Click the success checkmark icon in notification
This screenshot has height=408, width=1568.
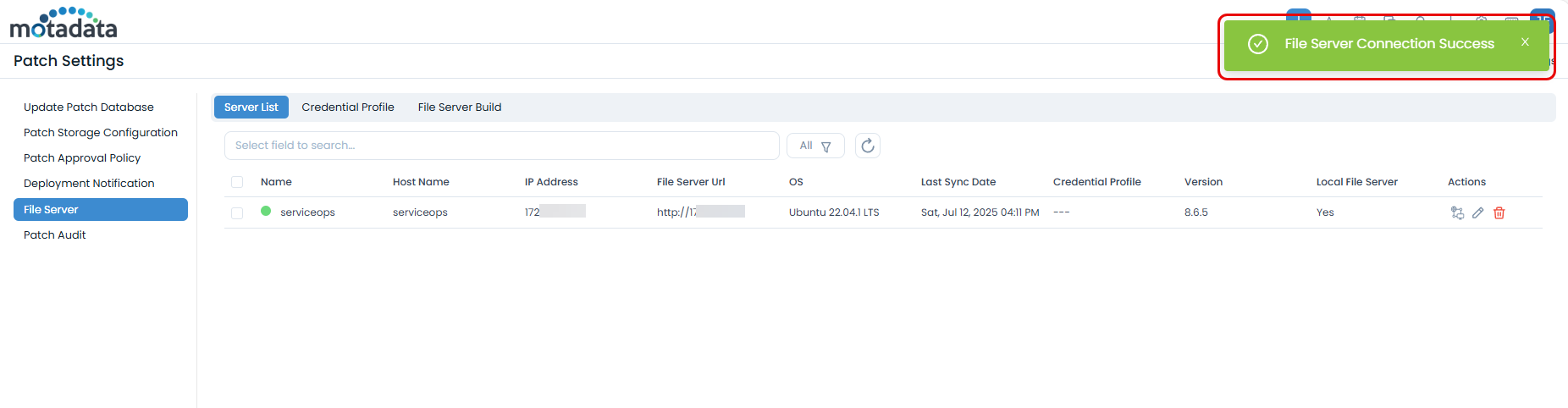(x=1257, y=44)
